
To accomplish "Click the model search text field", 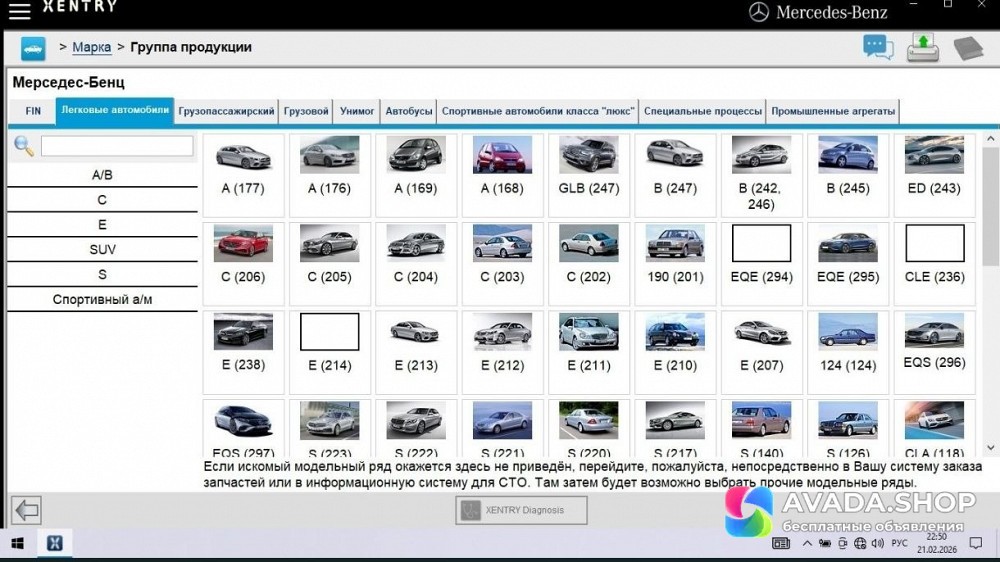I will [x=117, y=147].
